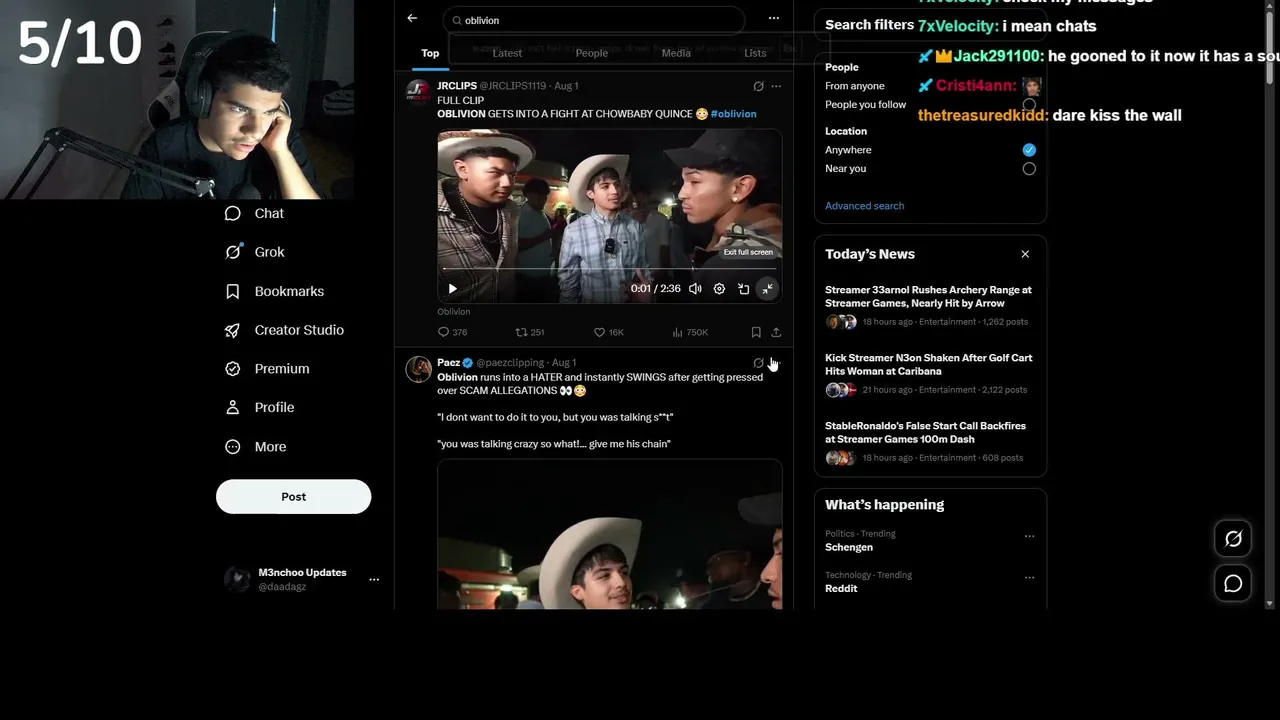Image resolution: width=1280 pixels, height=720 pixels.
Task: Click the Premium badge icon
Action: pos(233,369)
